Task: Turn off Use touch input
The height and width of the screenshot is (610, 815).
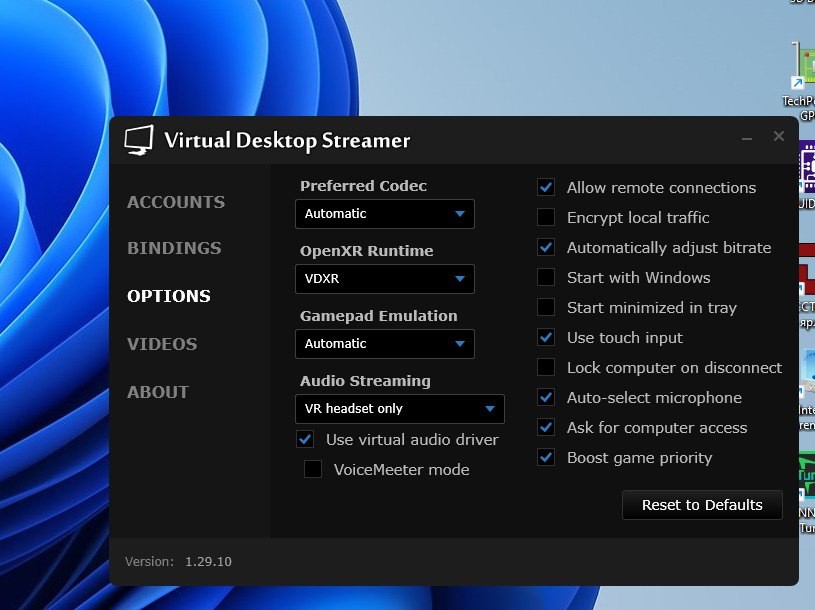Action: 546,337
